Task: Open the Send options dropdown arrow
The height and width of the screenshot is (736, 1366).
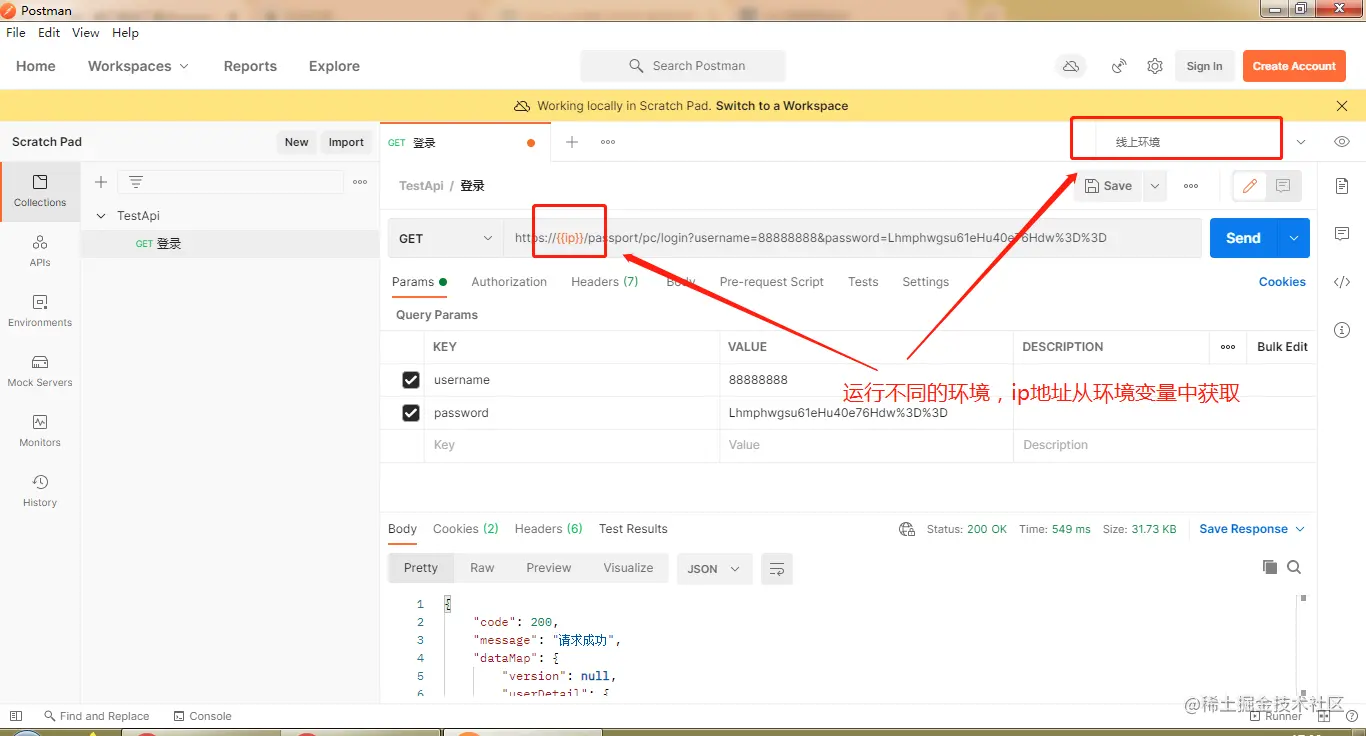Action: click(1294, 238)
